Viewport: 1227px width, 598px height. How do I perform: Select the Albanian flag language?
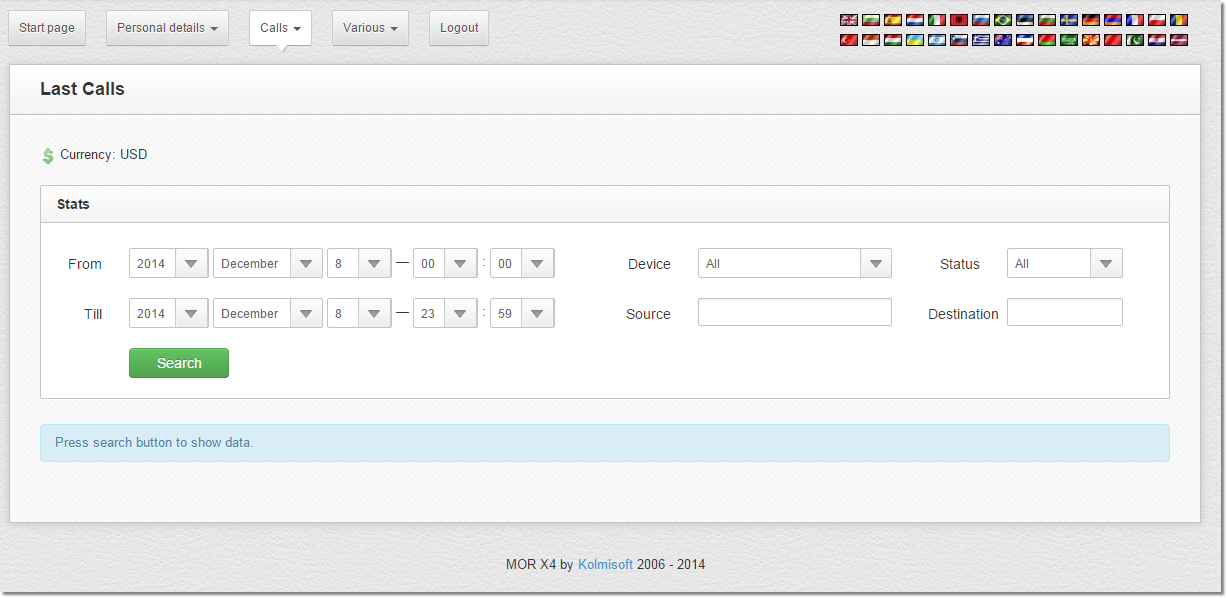959,20
